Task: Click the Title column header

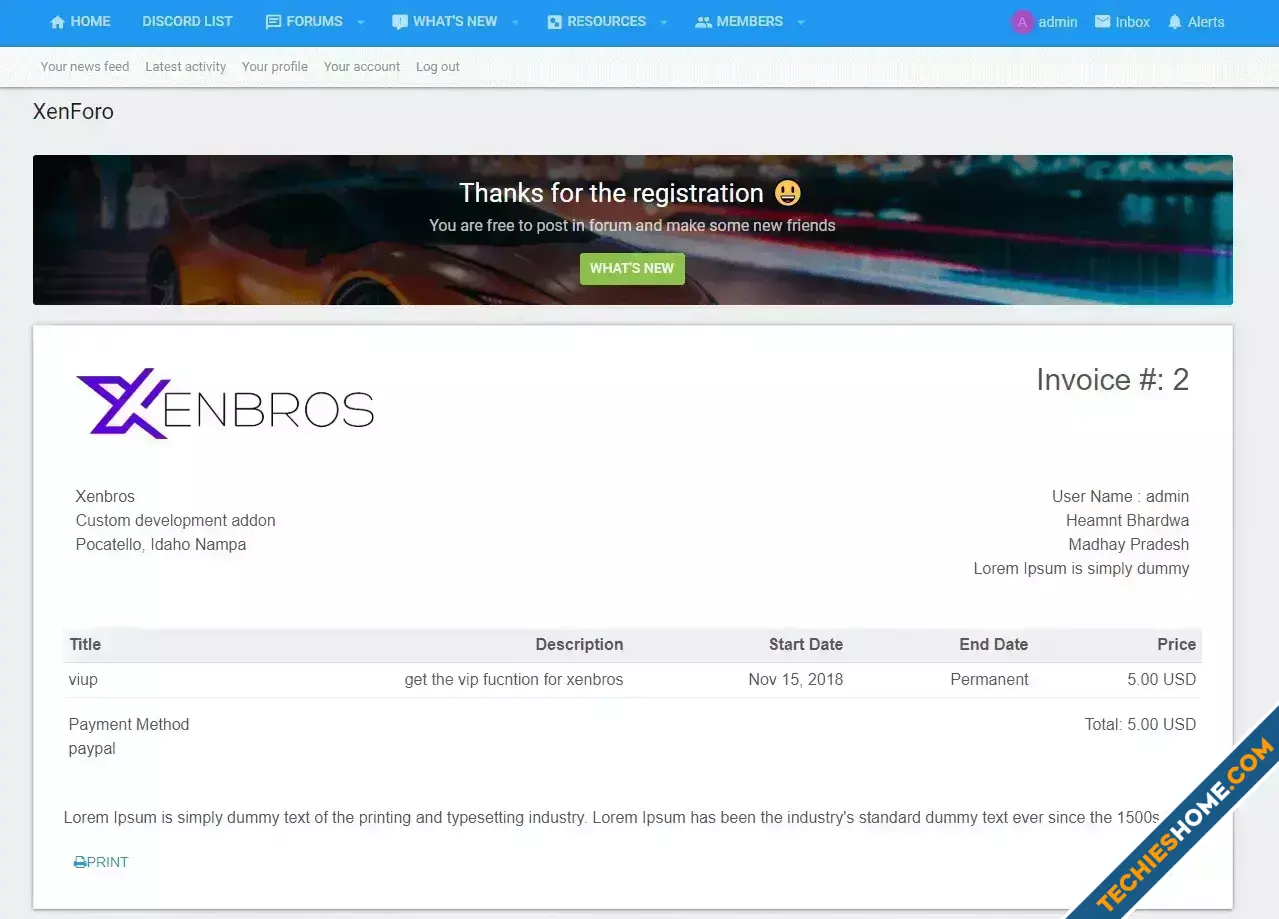Action: (x=85, y=645)
